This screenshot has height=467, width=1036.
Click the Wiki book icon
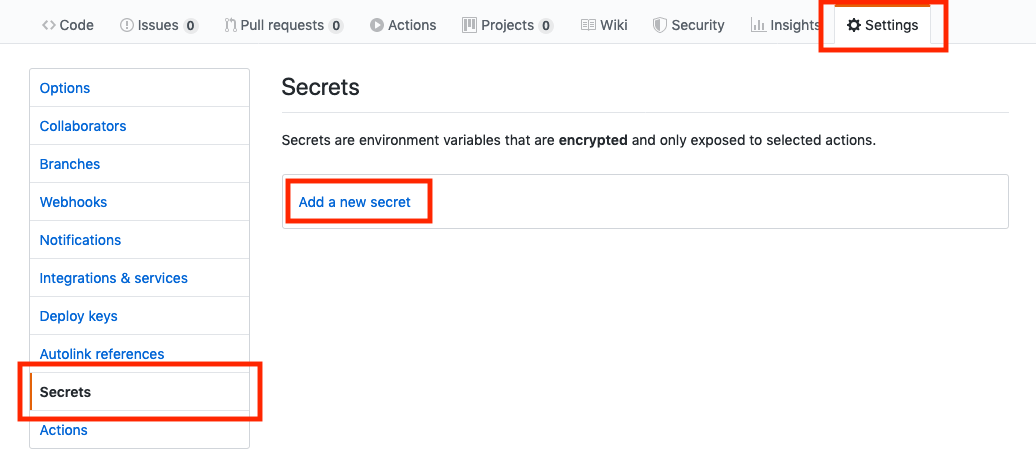tap(588, 25)
